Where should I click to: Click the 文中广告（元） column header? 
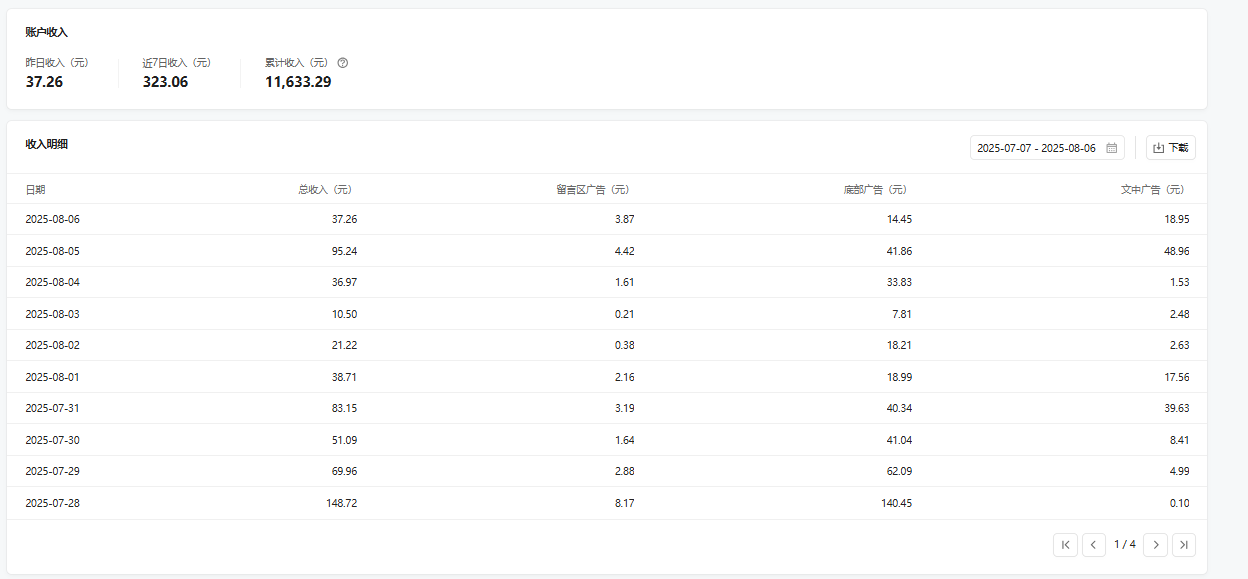click(x=1154, y=190)
